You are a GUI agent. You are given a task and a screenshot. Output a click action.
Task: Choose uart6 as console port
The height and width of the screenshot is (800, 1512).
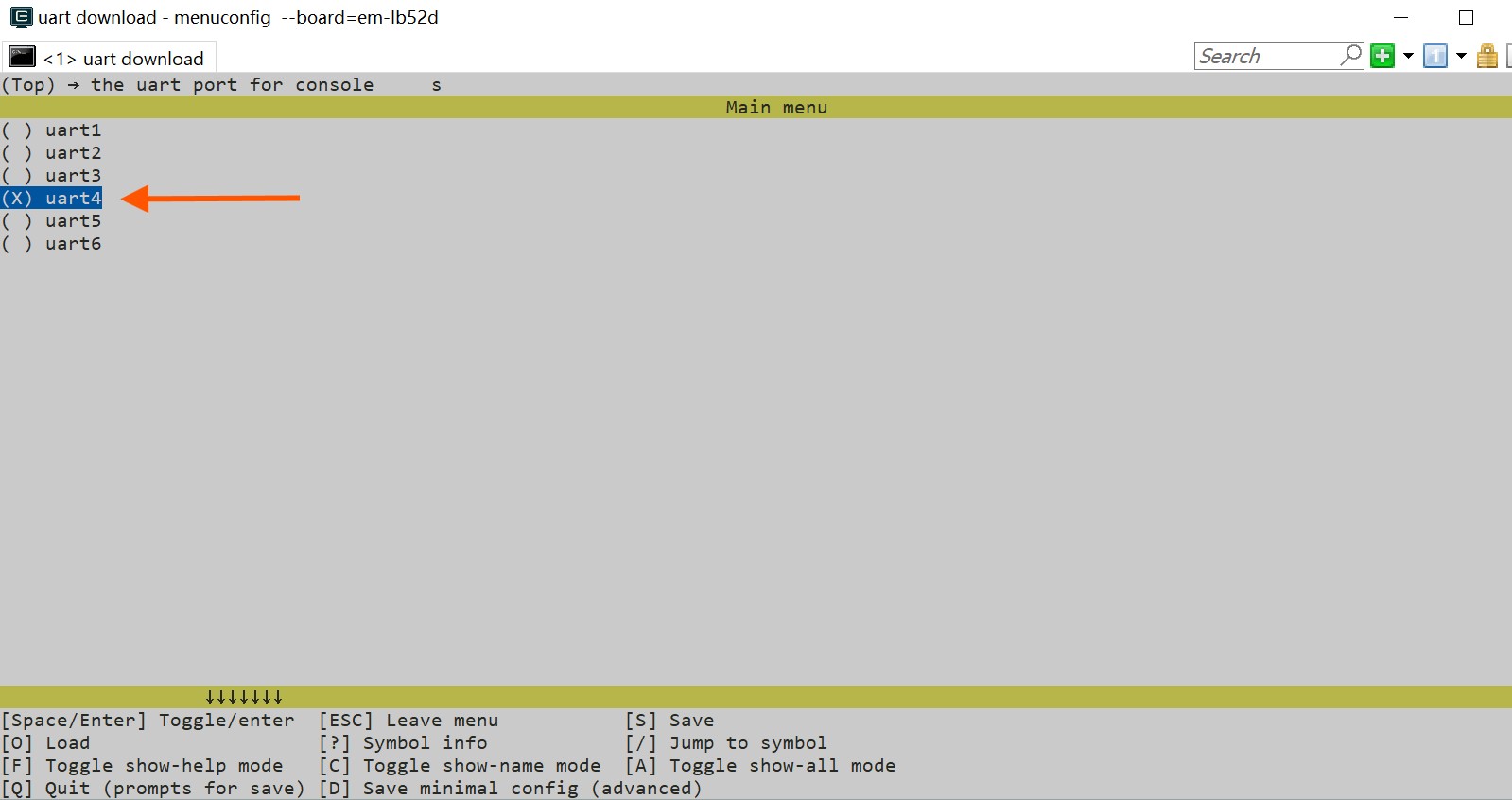pos(53,244)
